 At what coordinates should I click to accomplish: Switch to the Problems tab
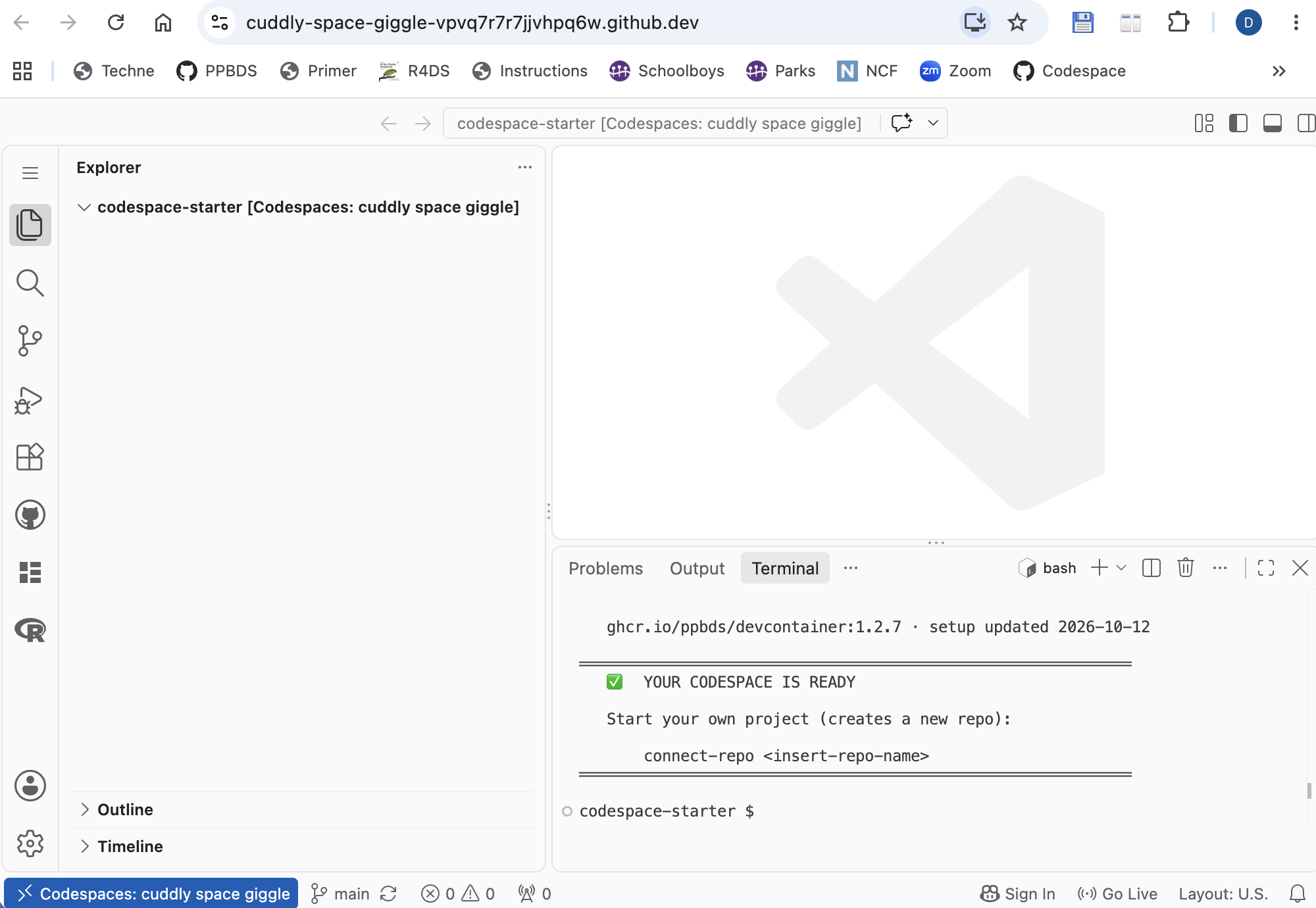tap(605, 568)
